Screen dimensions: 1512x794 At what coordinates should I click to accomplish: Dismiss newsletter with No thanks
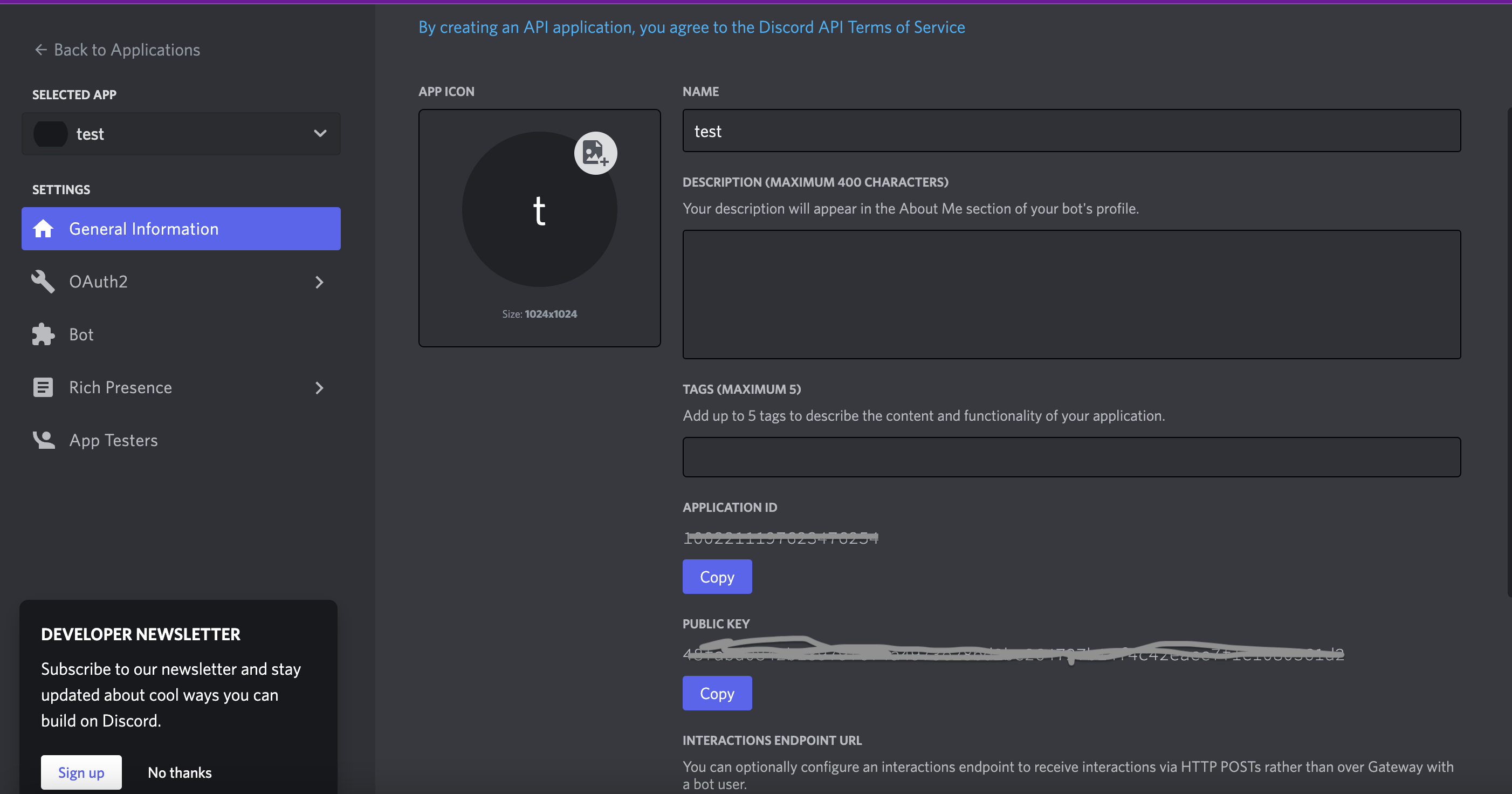coord(180,772)
